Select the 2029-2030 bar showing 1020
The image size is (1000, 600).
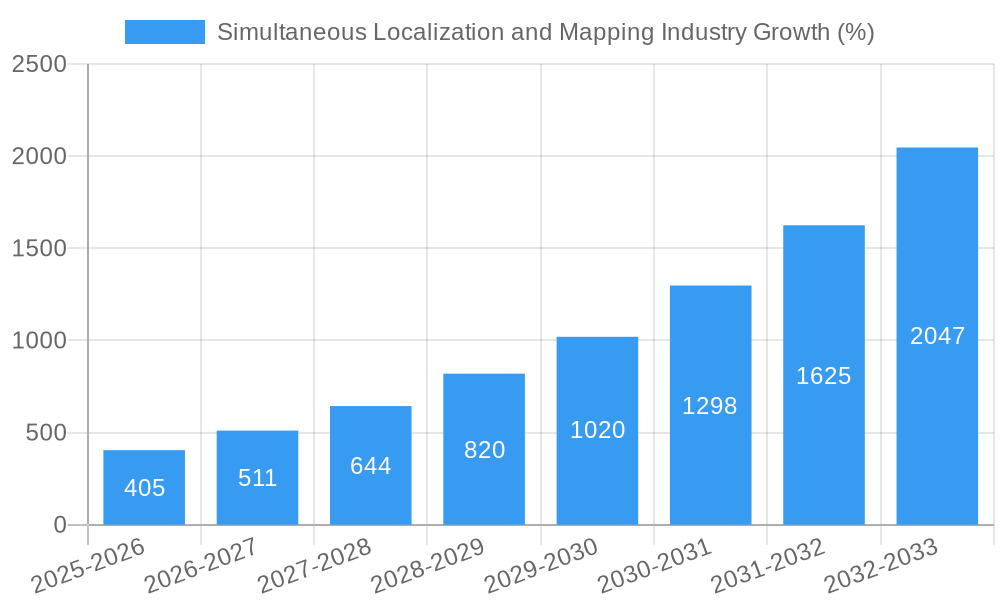598,431
